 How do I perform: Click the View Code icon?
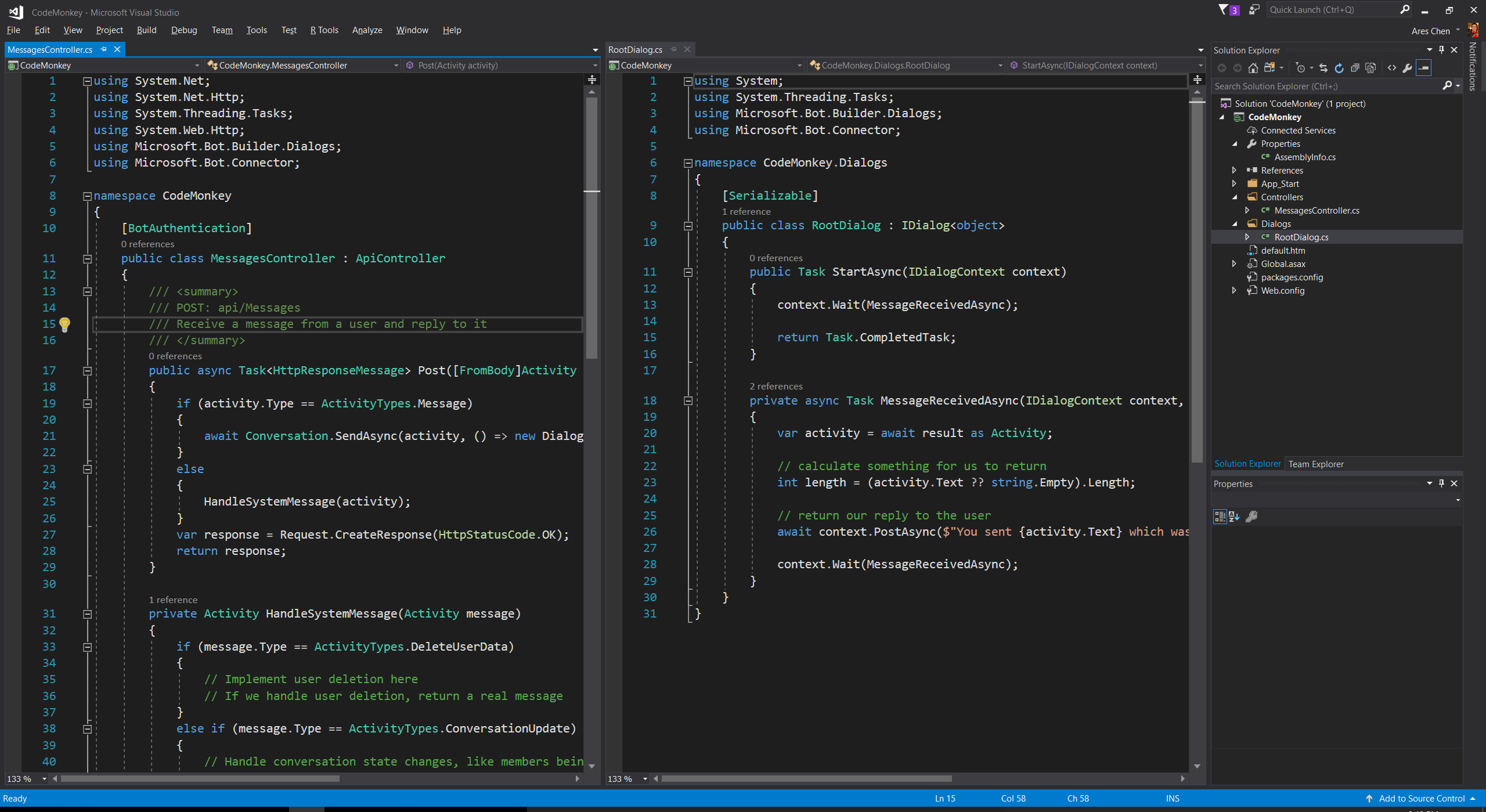(x=1392, y=68)
